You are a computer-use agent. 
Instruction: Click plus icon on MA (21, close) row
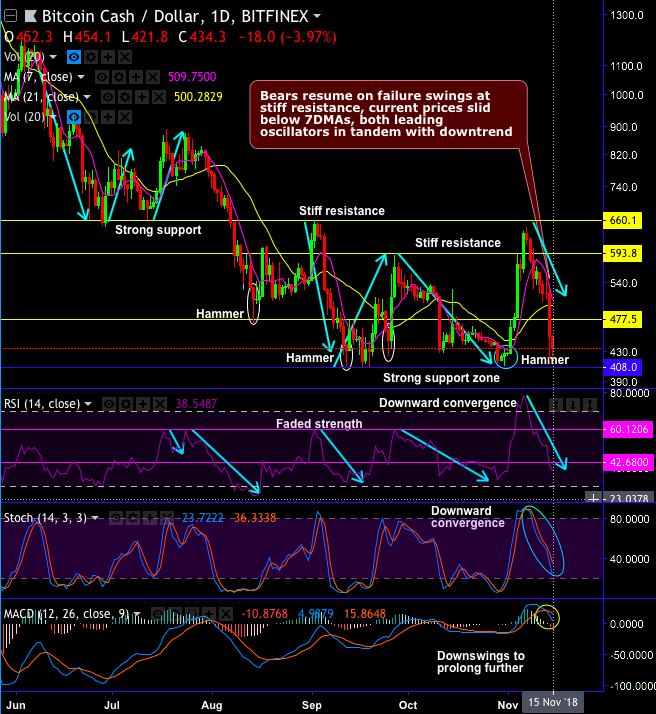142,97
